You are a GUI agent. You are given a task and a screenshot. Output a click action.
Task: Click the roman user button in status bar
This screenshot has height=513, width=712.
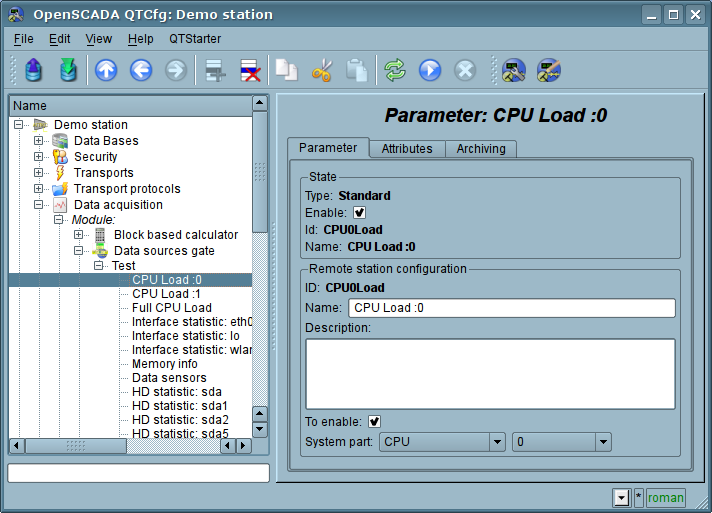tap(665, 498)
